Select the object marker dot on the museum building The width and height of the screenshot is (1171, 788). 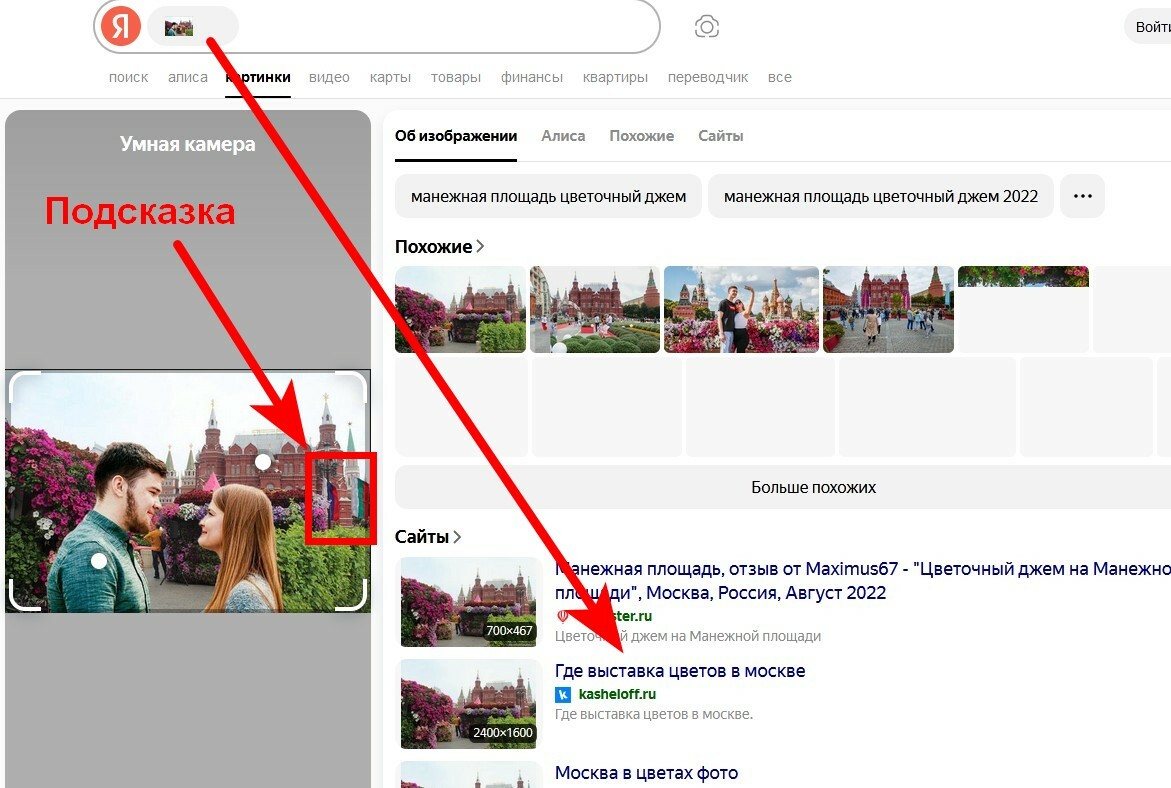click(263, 462)
